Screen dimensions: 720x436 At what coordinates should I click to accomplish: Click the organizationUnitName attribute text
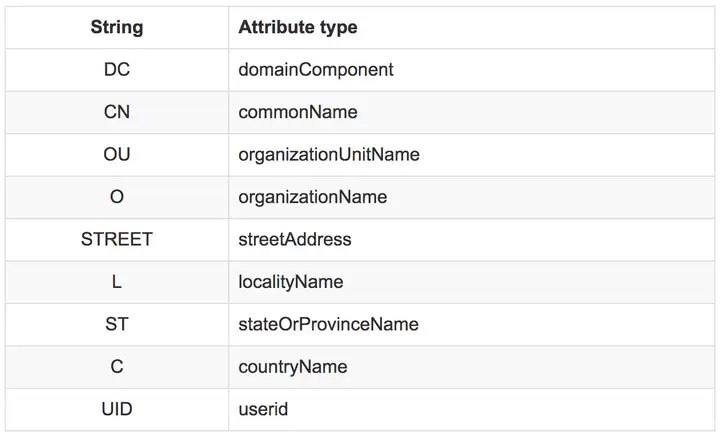tap(329, 155)
